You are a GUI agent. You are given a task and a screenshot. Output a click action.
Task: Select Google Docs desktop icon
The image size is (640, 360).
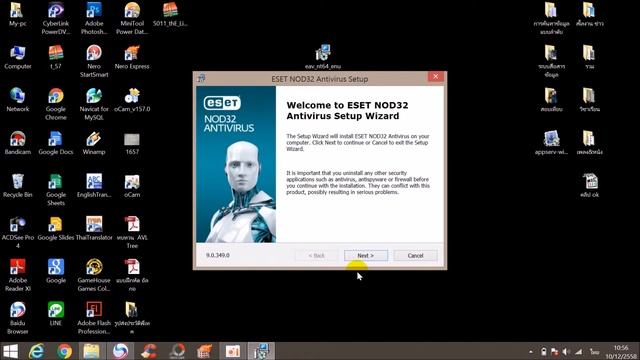(56, 143)
